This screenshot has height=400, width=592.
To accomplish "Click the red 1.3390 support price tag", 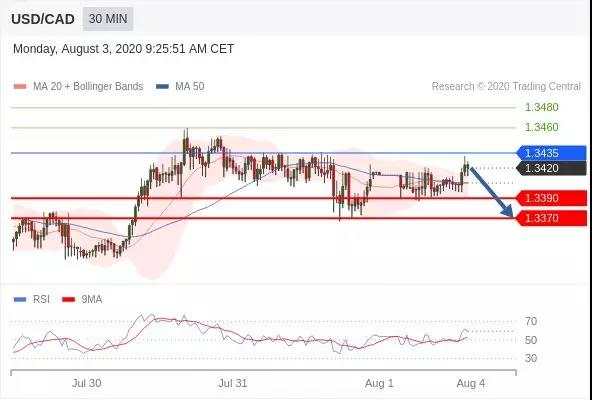I will click(x=552, y=198).
